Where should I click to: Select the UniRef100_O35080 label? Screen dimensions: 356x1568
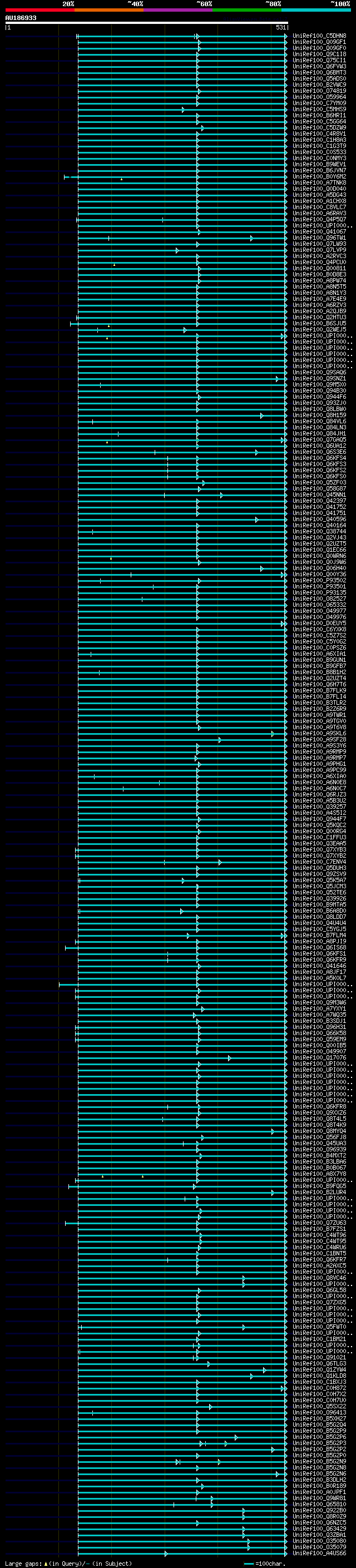coord(319,1541)
